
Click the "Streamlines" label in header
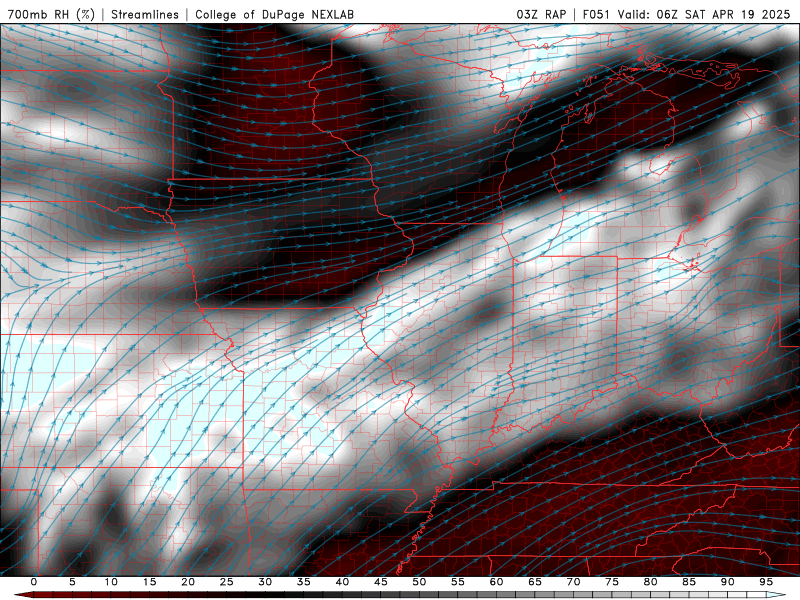(x=145, y=14)
